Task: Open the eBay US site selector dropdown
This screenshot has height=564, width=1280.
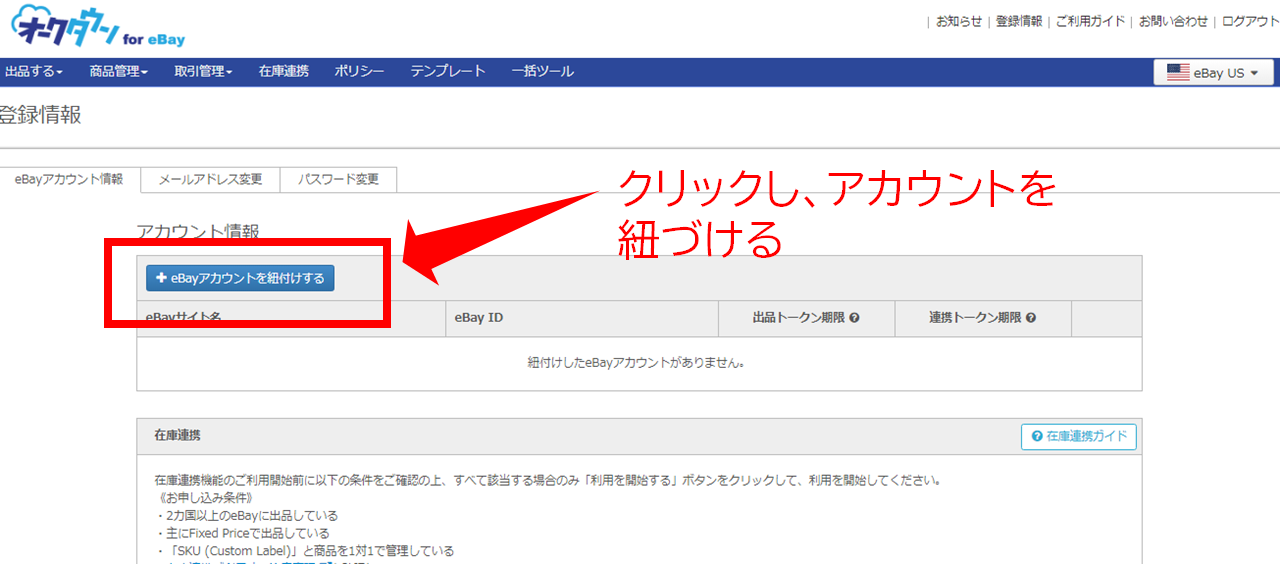Action: tap(1213, 72)
